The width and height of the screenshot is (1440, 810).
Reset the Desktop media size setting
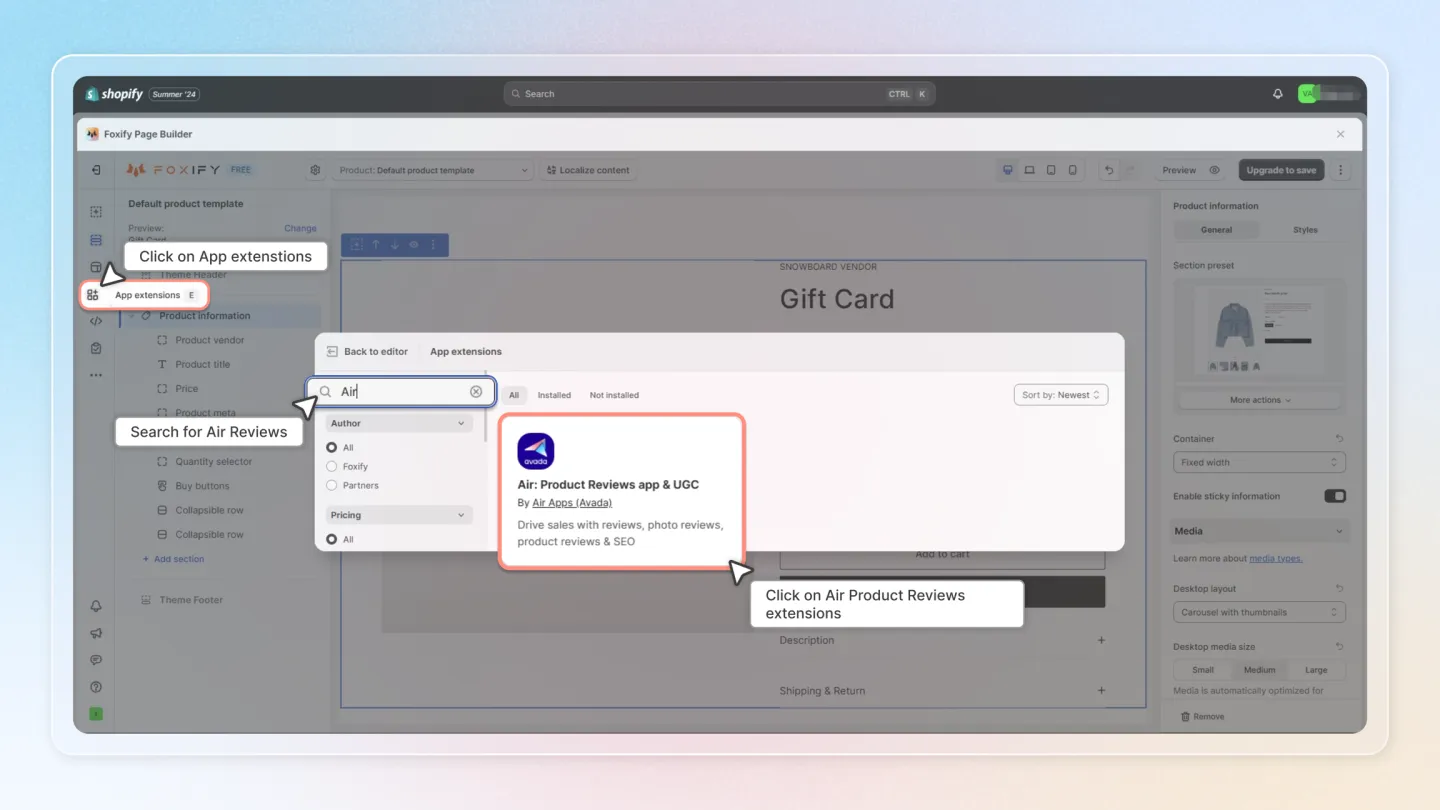coord(1339,647)
